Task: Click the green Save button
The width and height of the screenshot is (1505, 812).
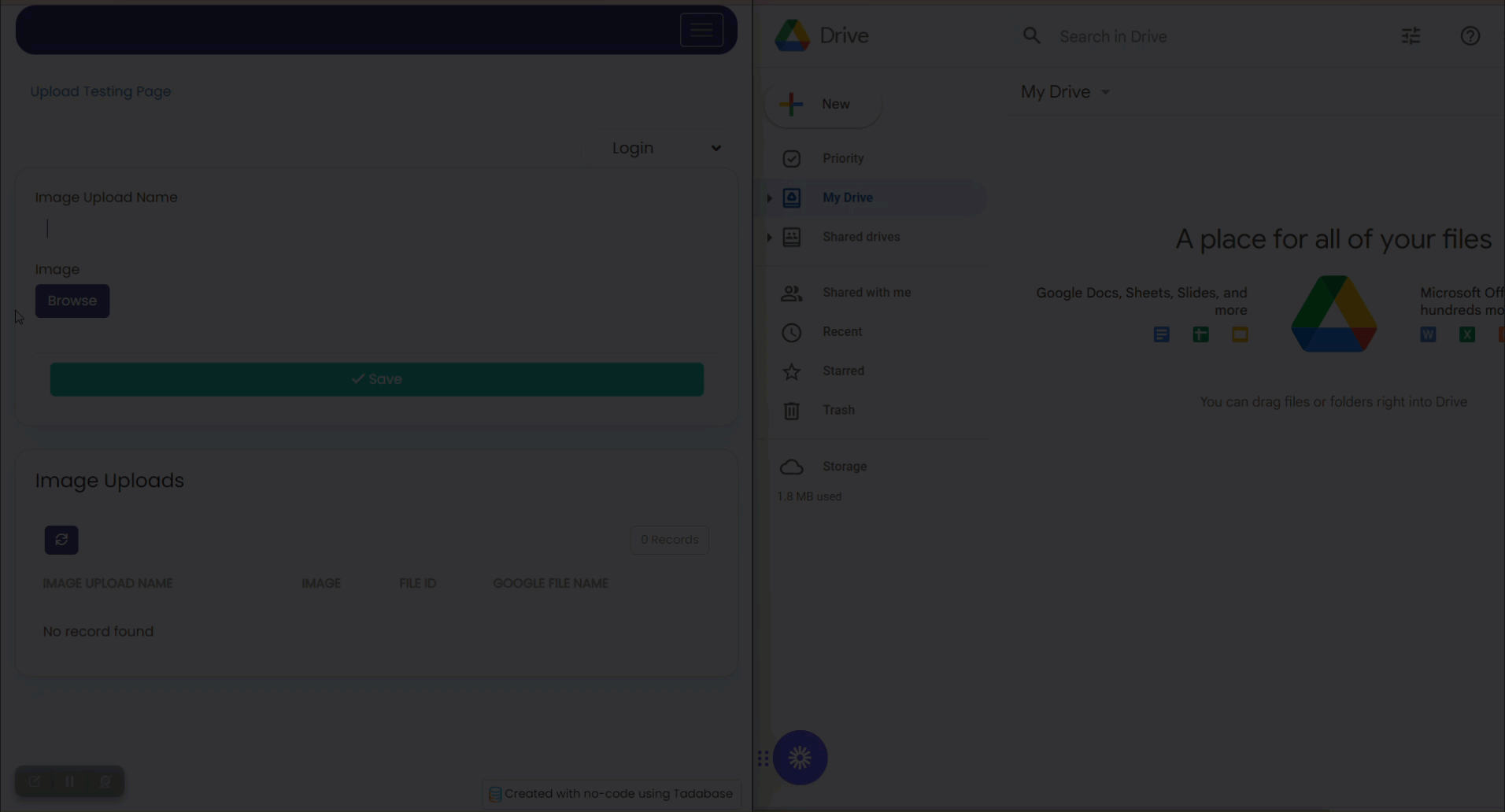Action: click(x=376, y=379)
